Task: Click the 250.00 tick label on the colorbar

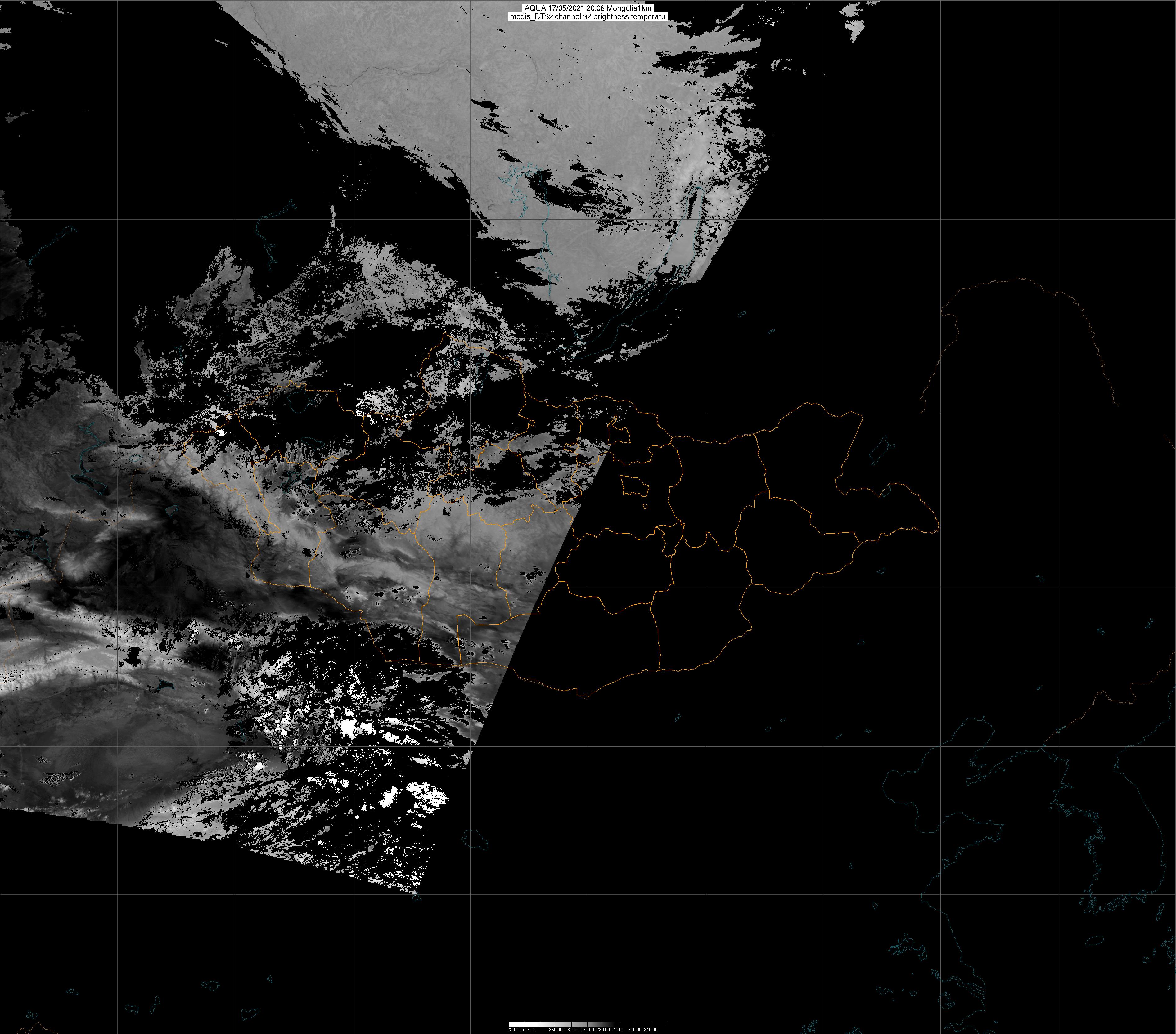Action: pos(556,1029)
